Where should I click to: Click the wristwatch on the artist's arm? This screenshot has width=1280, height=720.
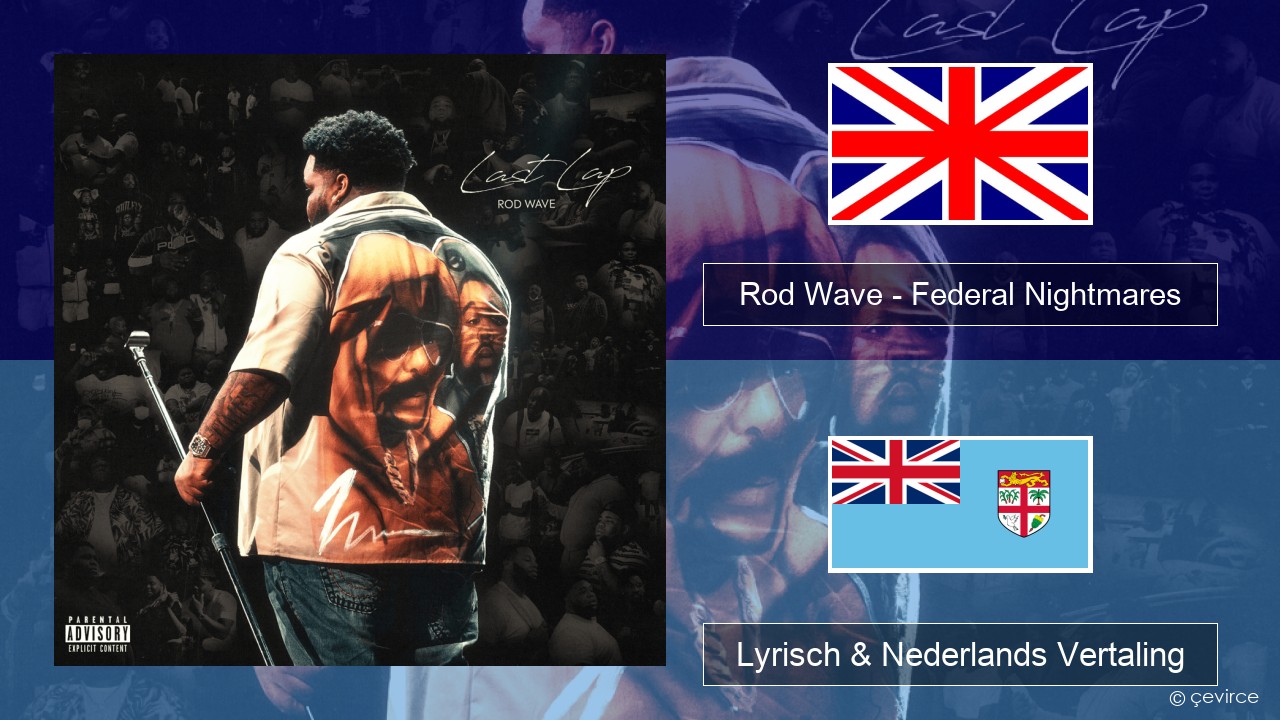pyautogui.click(x=202, y=446)
